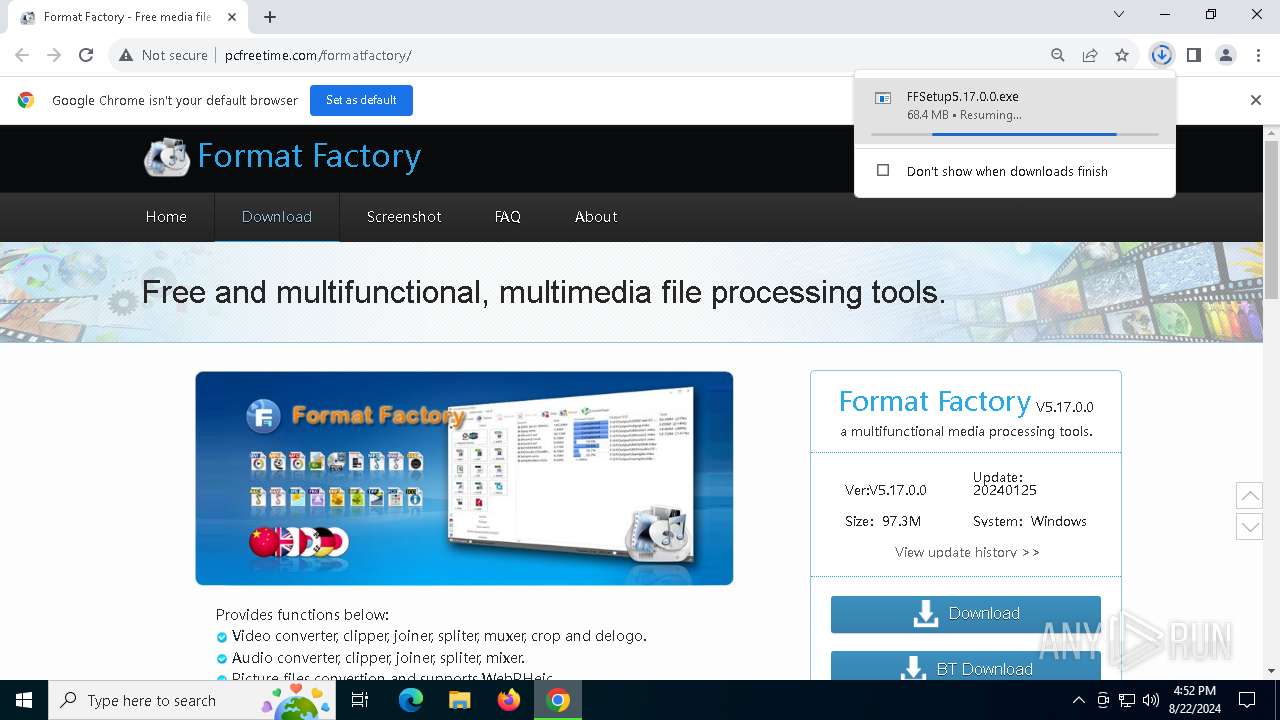1280x720 pixels.
Task: Open the Screenshot menu item
Action: coord(404,217)
